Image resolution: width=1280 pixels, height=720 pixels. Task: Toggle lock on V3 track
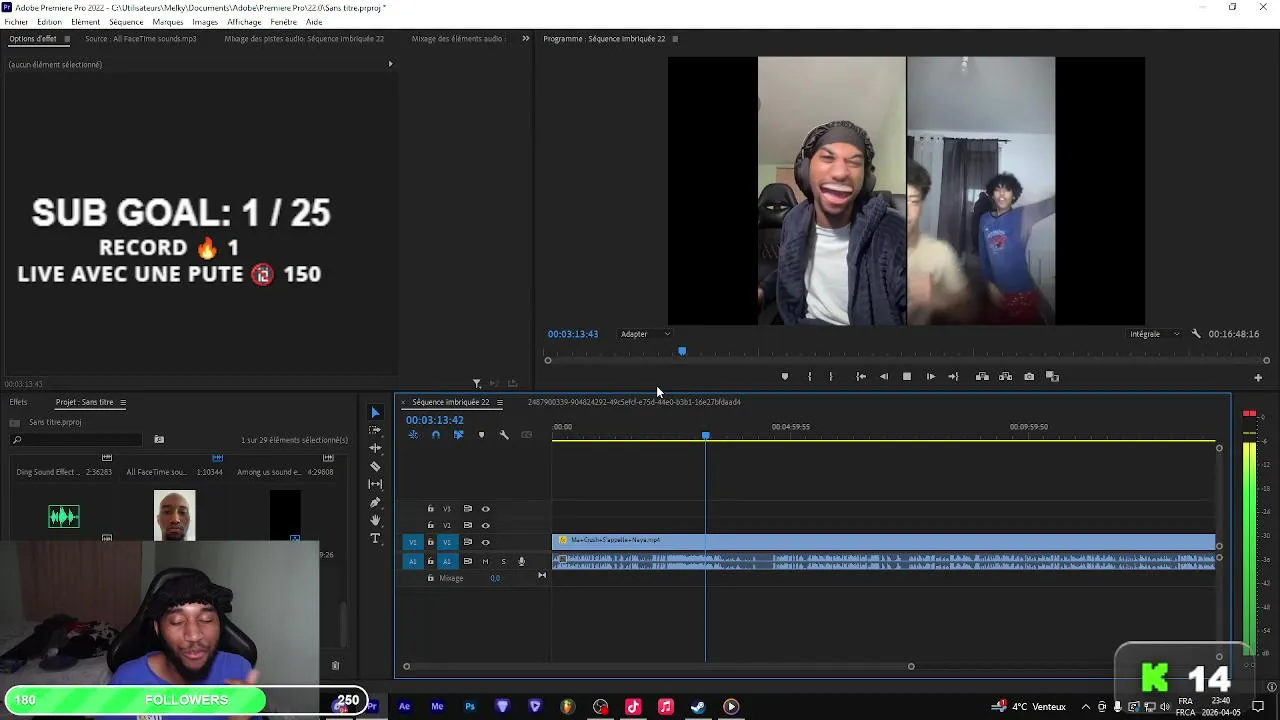point(431,509)
